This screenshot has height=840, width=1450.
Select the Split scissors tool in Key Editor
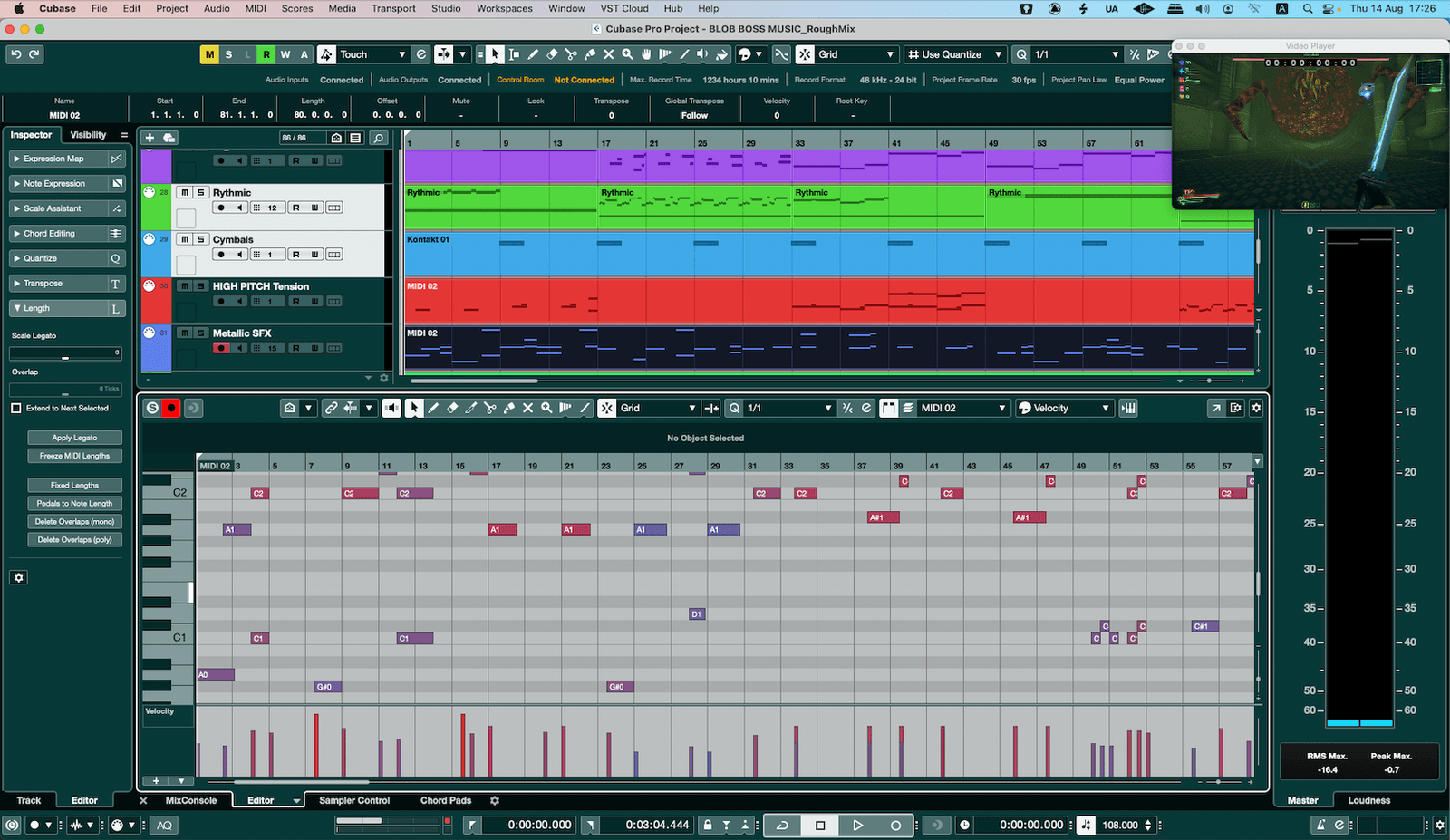pyautogui.click(x=490, y=408)
